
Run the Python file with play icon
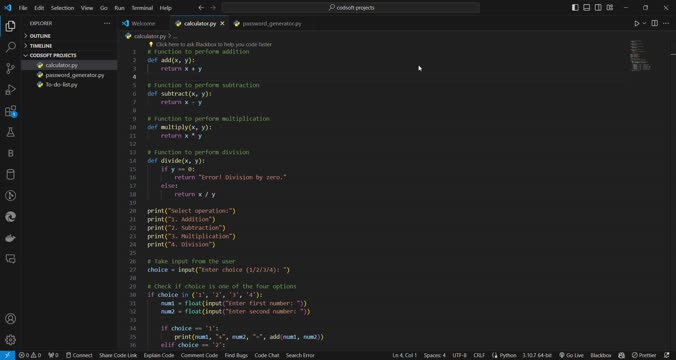636,23
